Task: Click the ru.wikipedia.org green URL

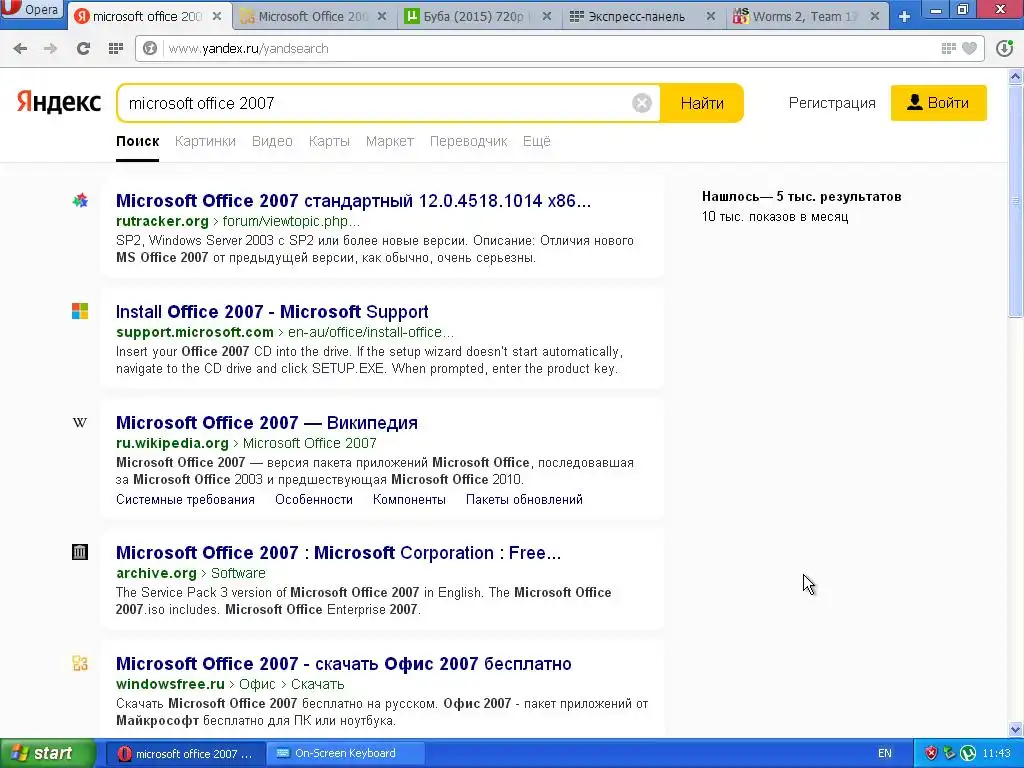Action: (x=172, y=443)
